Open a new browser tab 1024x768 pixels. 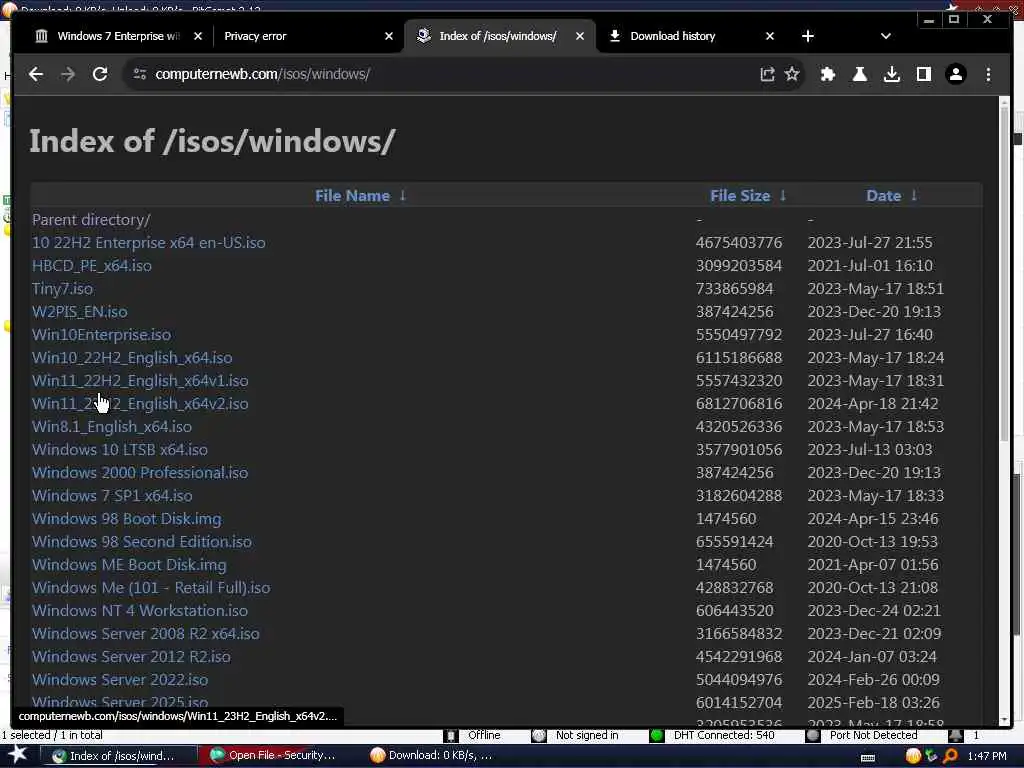[x=808, y=36]
